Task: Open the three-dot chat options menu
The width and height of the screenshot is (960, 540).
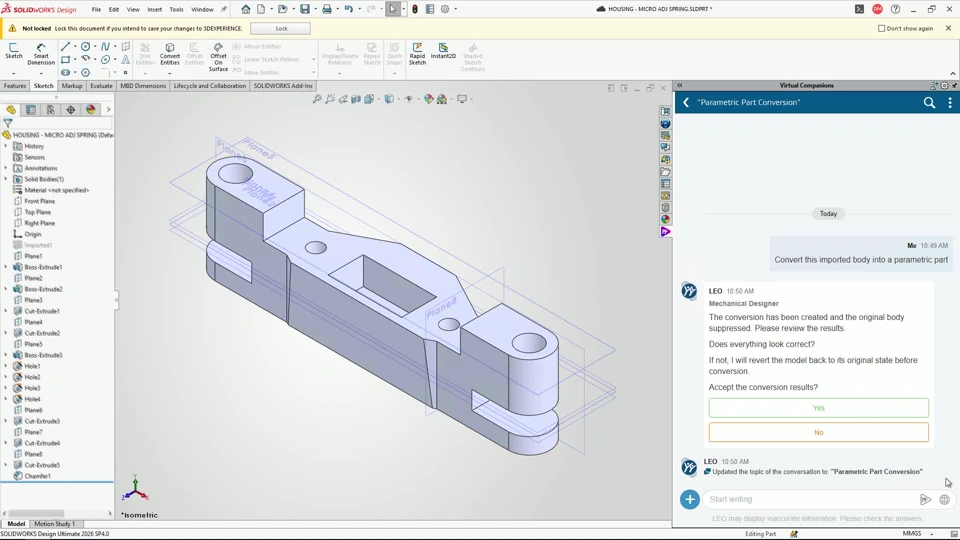Action: click(x=950, y=103)
